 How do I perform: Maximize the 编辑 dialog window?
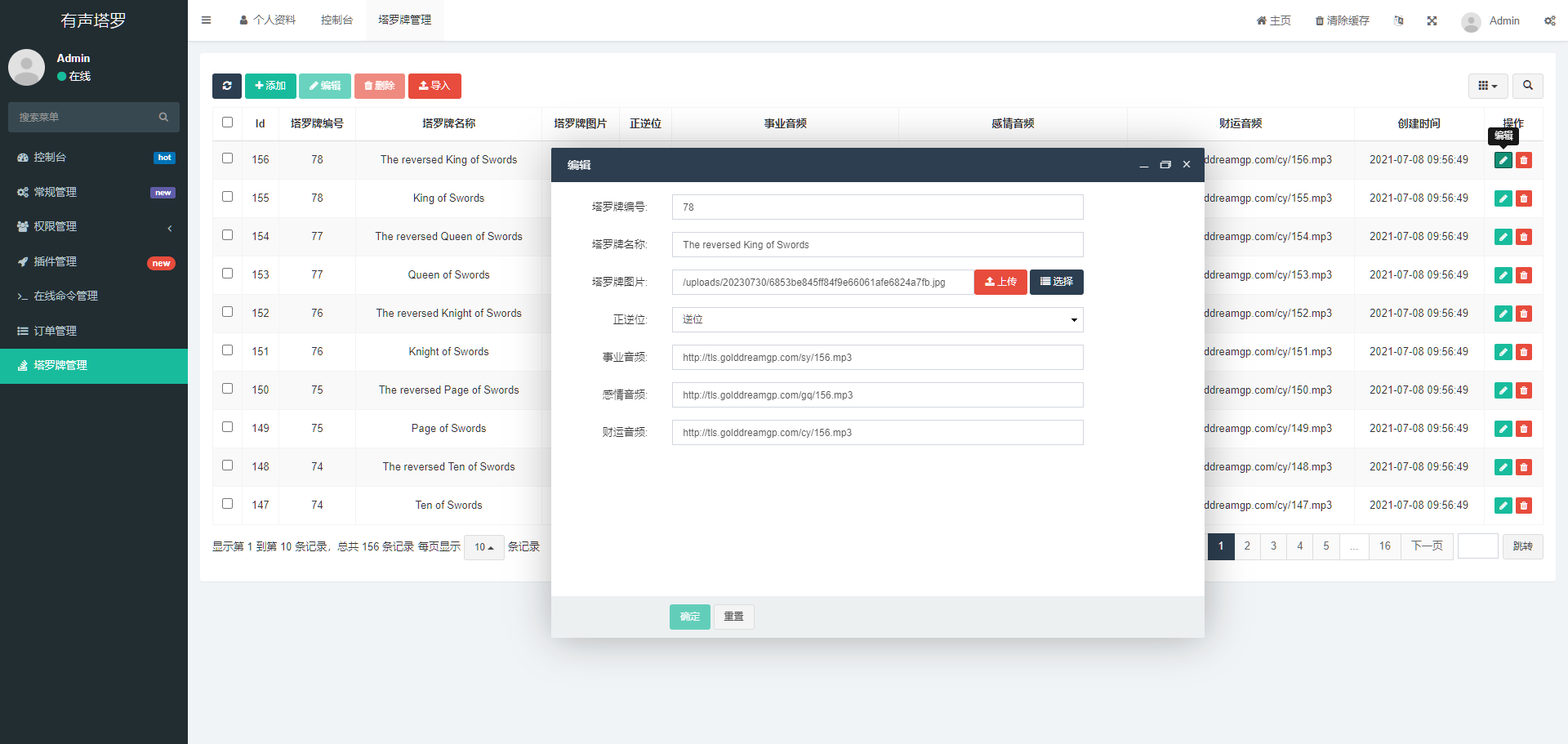click(x=1165, y=164)
